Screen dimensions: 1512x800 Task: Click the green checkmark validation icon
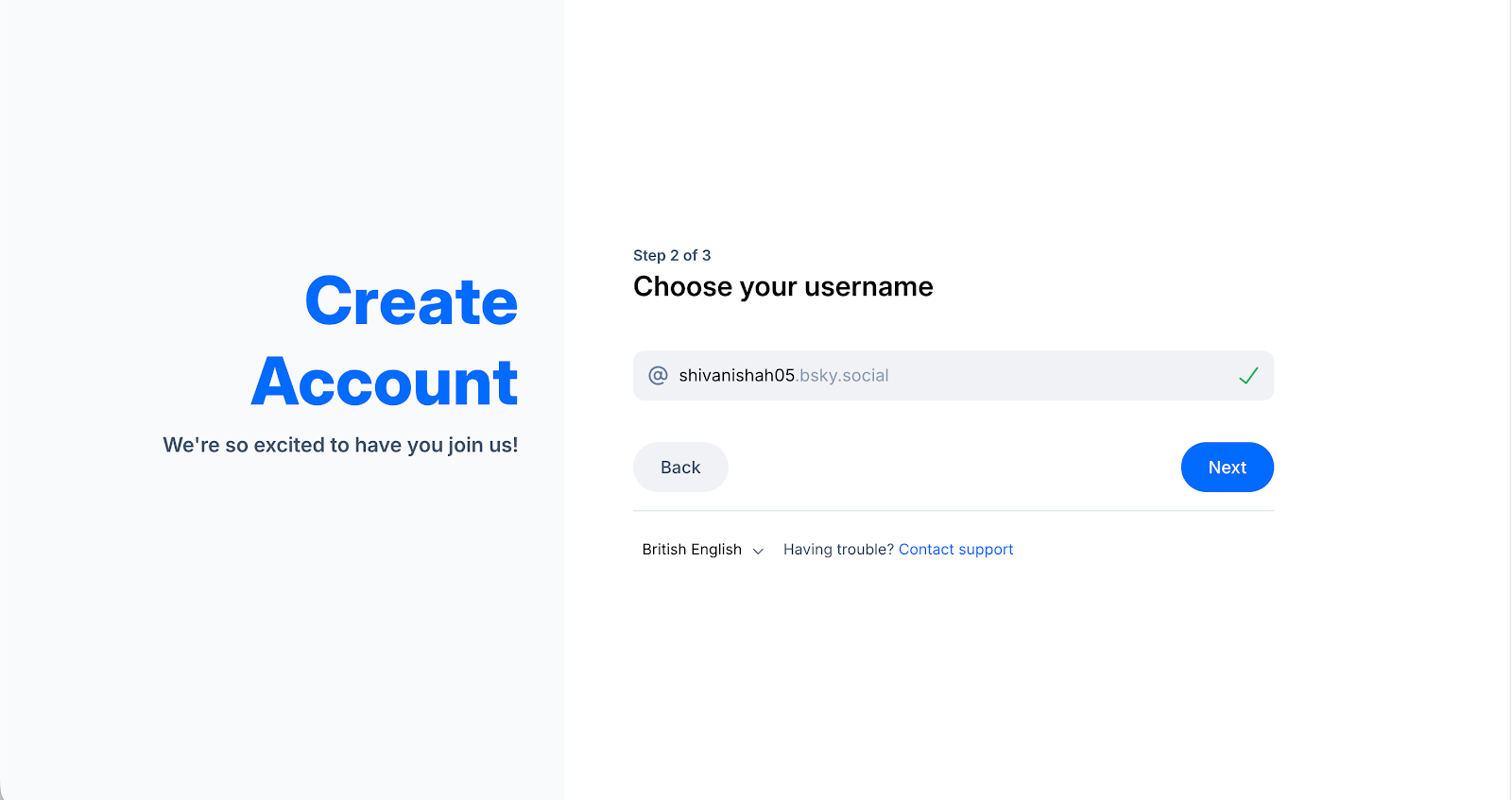[1248, 375]
